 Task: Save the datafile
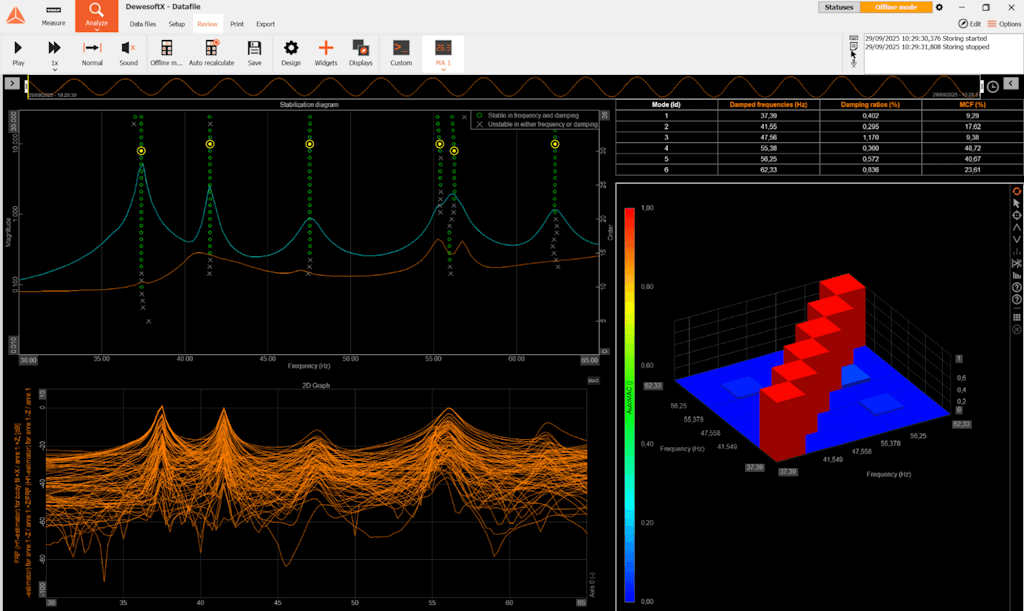255,53
